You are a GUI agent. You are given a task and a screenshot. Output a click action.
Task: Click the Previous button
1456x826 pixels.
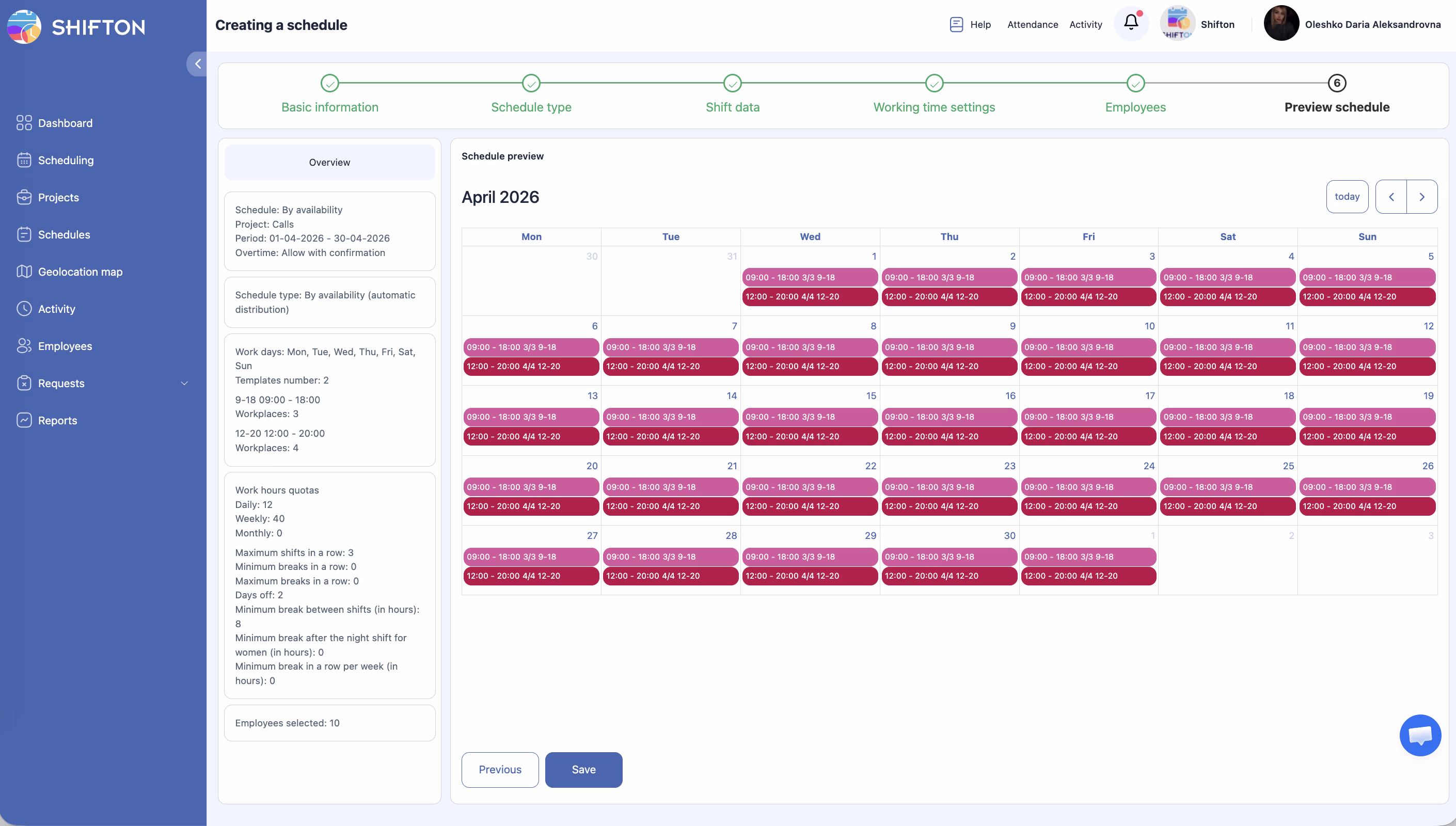click(x=500, y=770)
